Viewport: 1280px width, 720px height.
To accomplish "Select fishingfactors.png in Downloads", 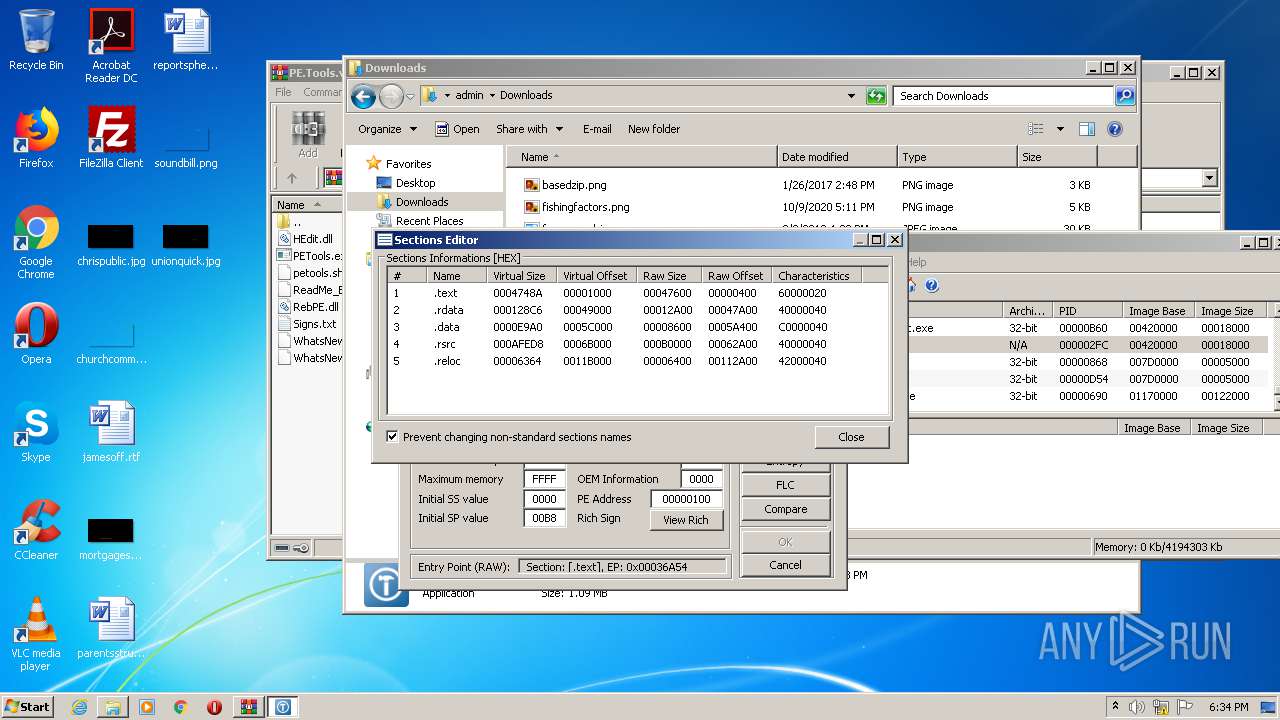I will coord(577,207).
